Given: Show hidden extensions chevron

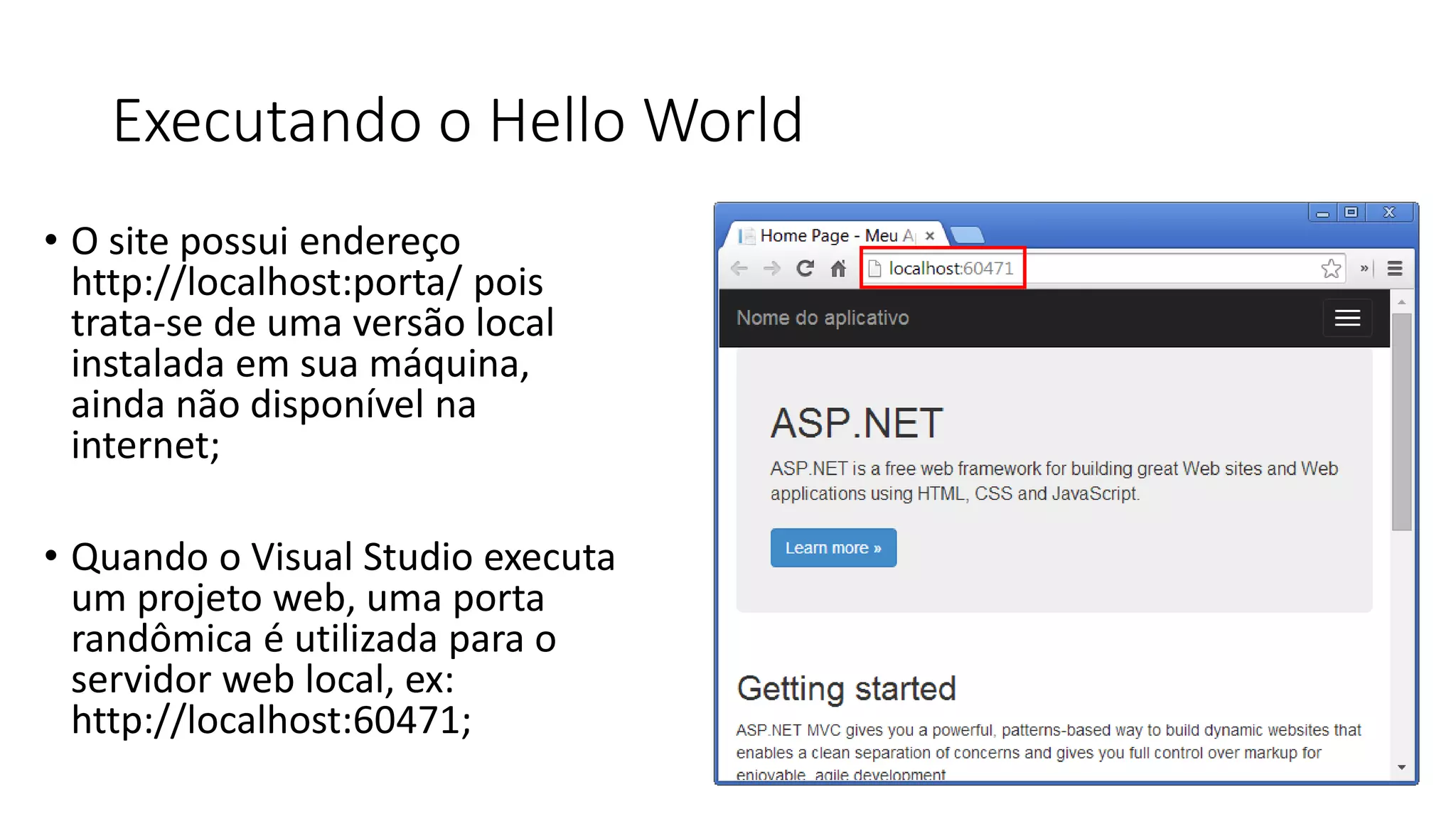Looking at the screenshot, I should [x=1364, y=269].
